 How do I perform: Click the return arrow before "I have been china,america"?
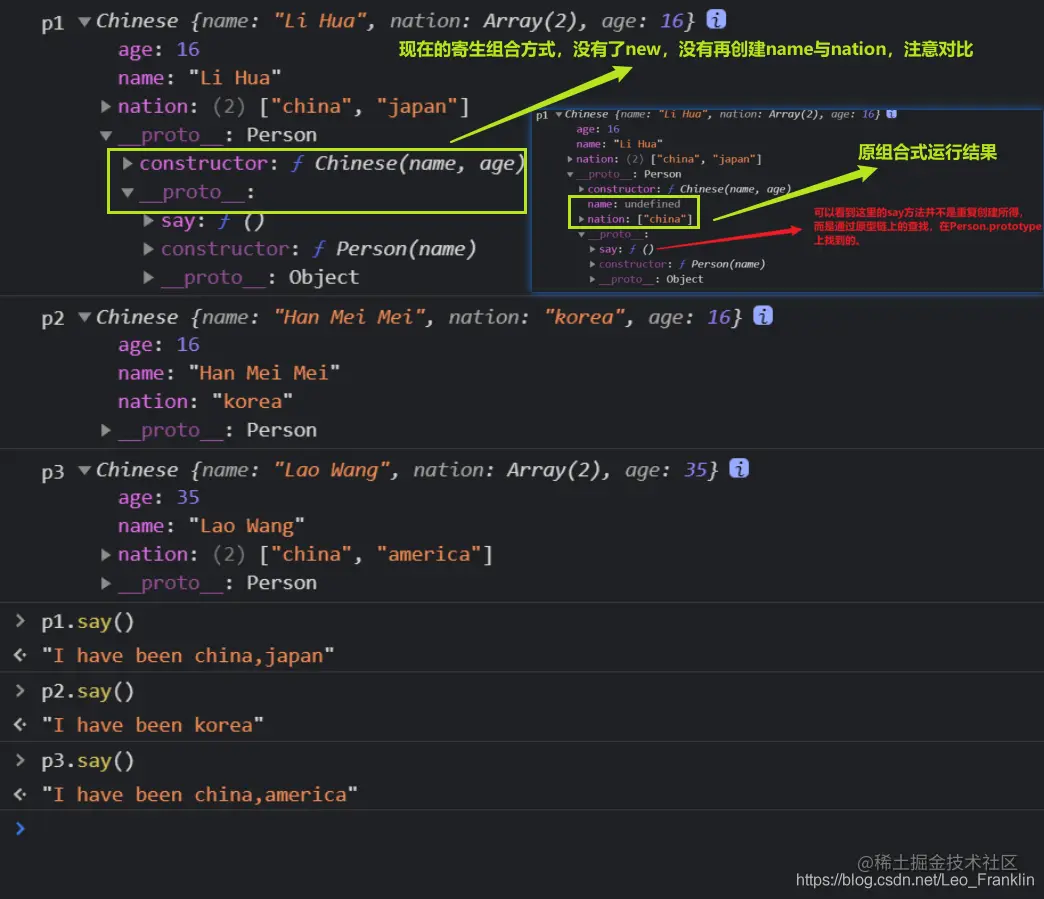20,794
